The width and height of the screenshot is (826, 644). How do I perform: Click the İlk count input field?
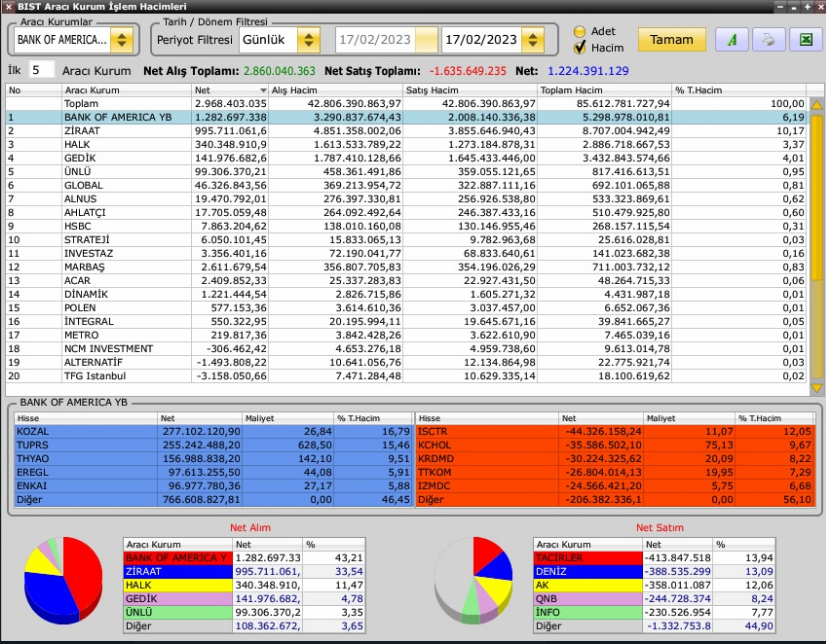point(41,70)
